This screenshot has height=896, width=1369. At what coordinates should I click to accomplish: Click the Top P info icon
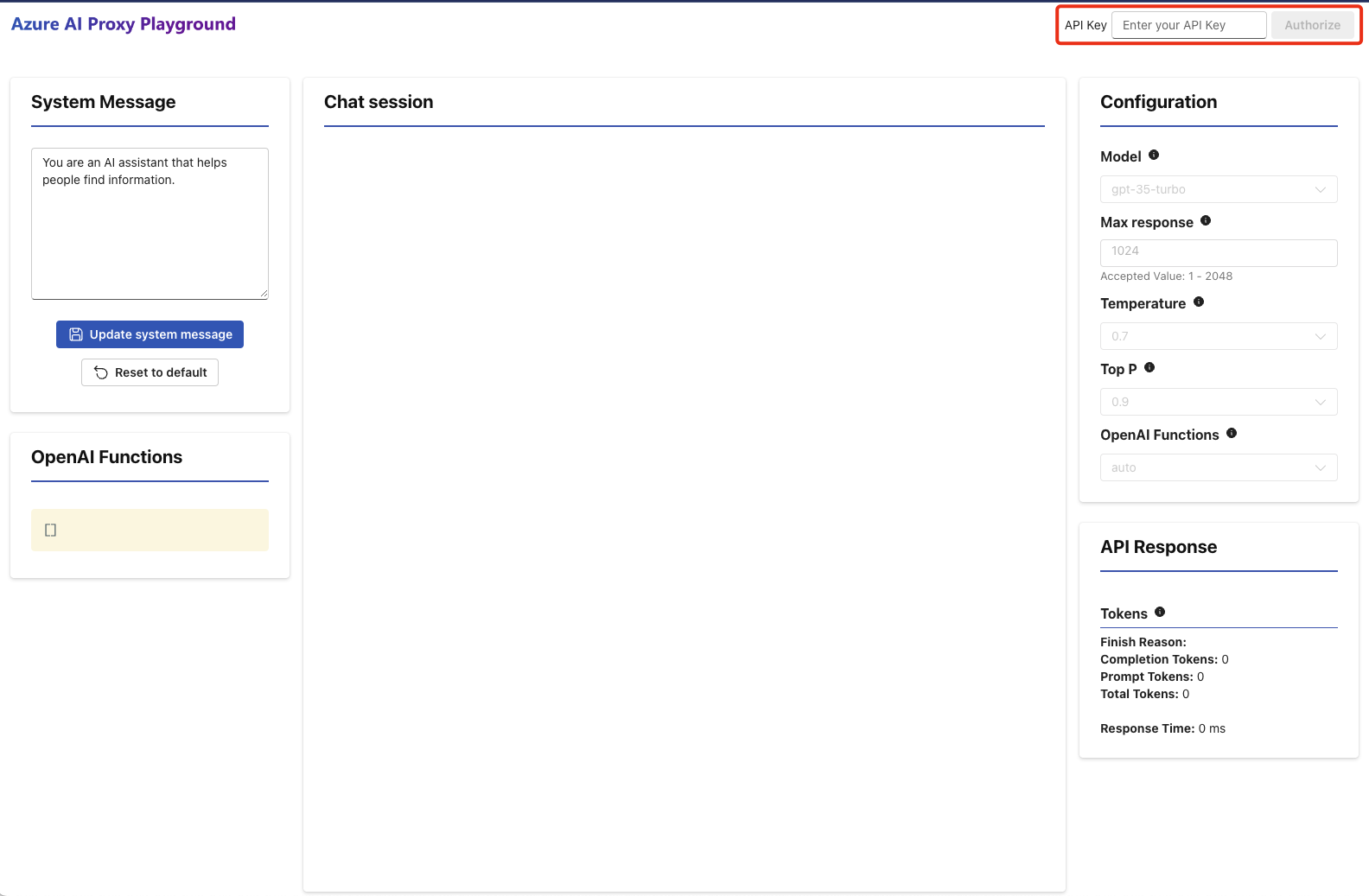pyautogui.click(x=1149, y=368)
